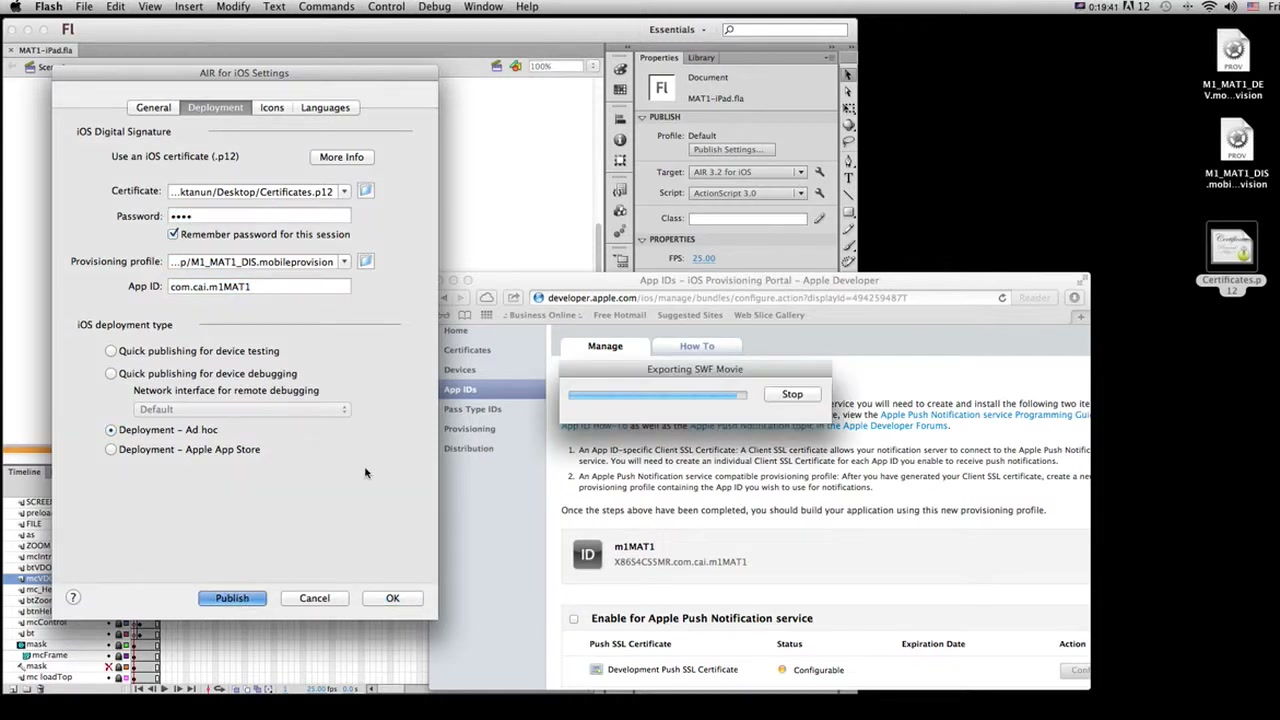Screen dimensions: 1280x720
Task: Play timeline animation
Action: [x=164, y=689]
